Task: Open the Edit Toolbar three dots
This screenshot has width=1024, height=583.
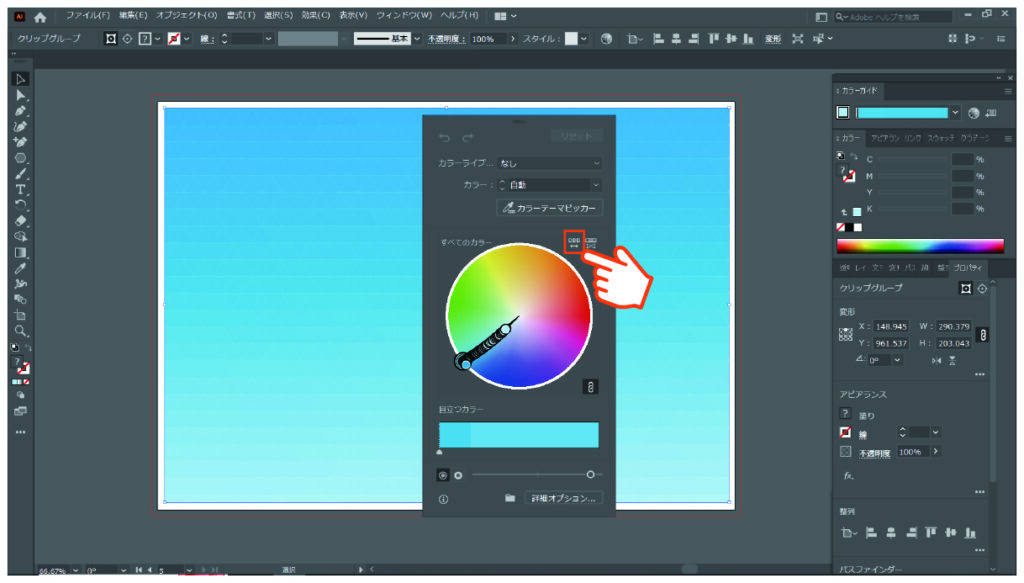Action: (x=20, y=432)
